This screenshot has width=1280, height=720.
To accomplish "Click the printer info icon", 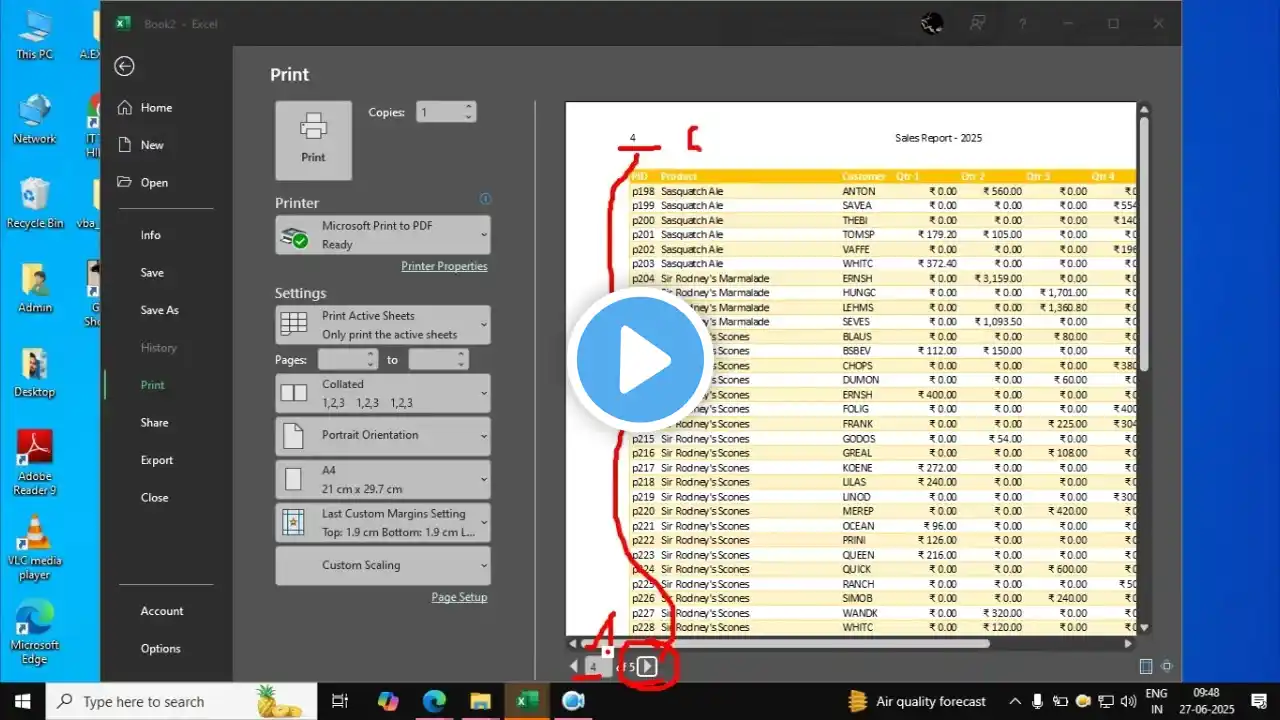I will (x=486, y=199).
